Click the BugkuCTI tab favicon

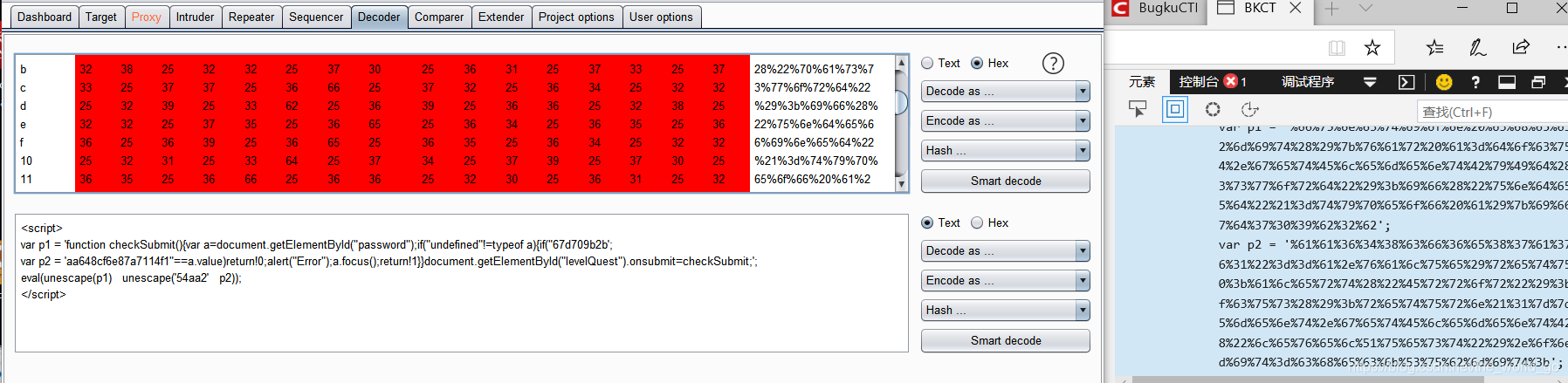click(x=1120, y=8)
